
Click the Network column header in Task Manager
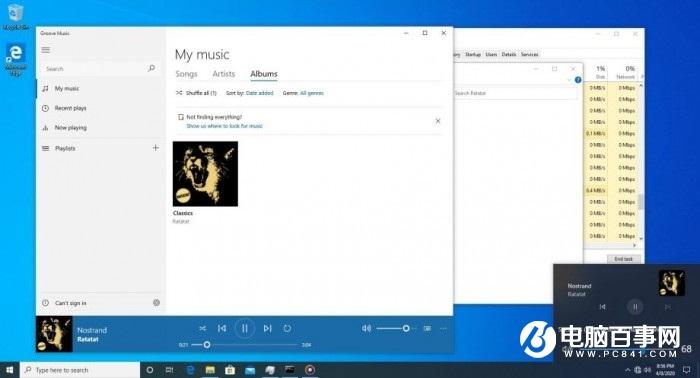pos(626,72)
